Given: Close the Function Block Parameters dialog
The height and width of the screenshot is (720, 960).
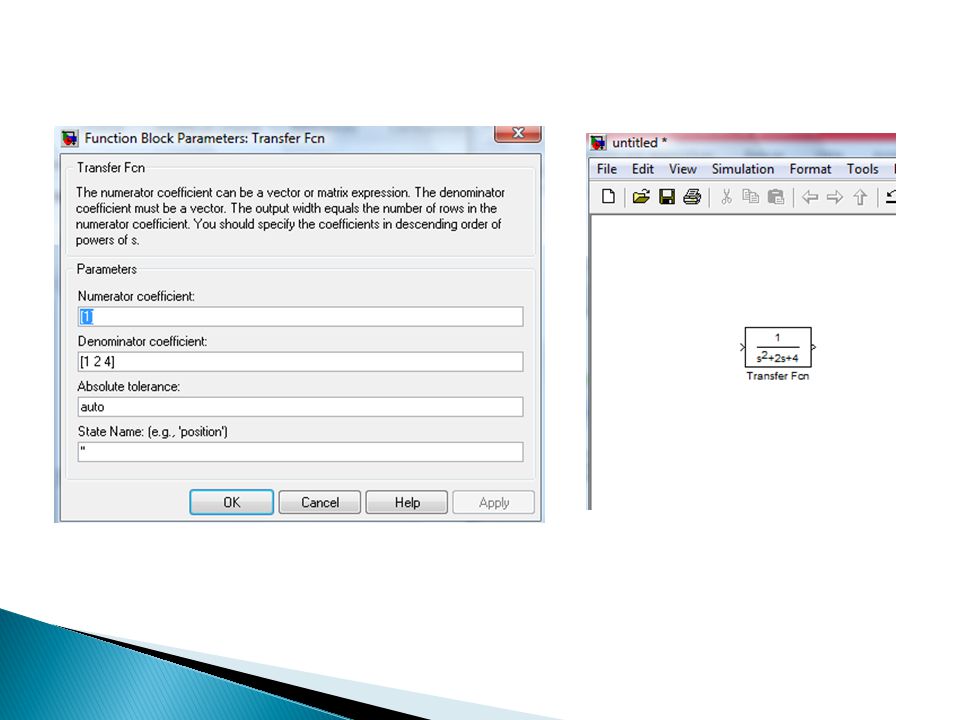Looking at the screenshot, I should [x=518, y=133].
